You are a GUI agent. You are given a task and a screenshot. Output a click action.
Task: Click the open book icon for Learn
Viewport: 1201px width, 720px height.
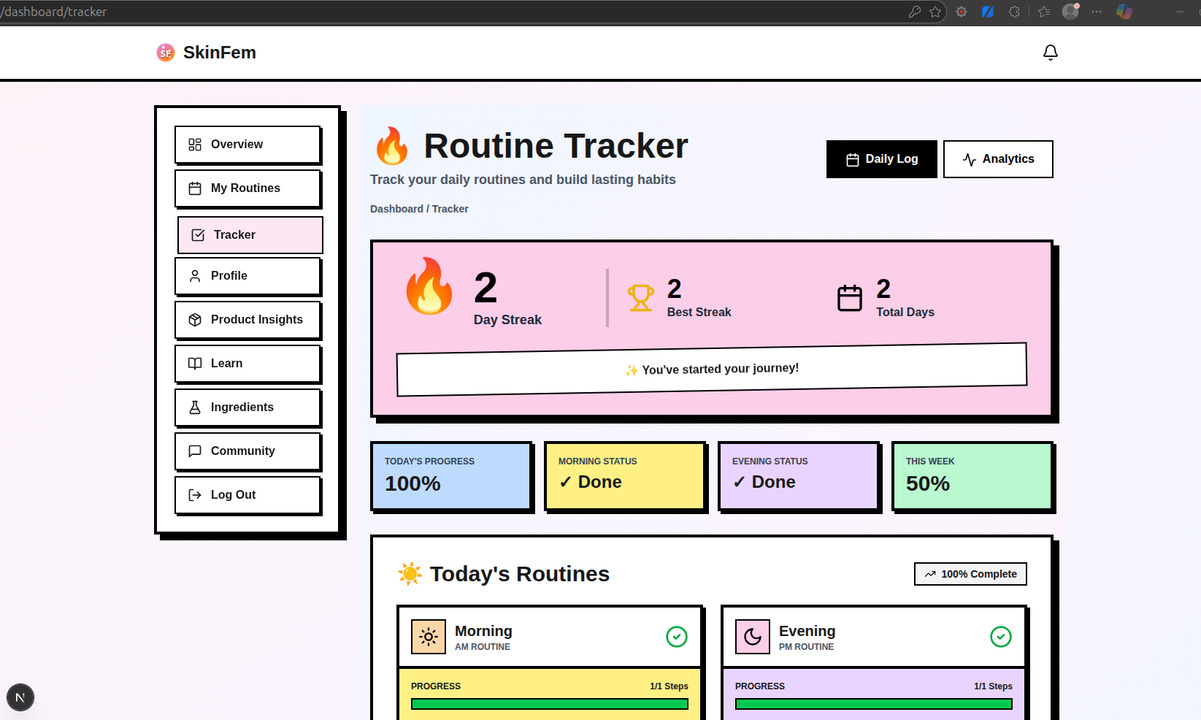(x=195, y=363)
